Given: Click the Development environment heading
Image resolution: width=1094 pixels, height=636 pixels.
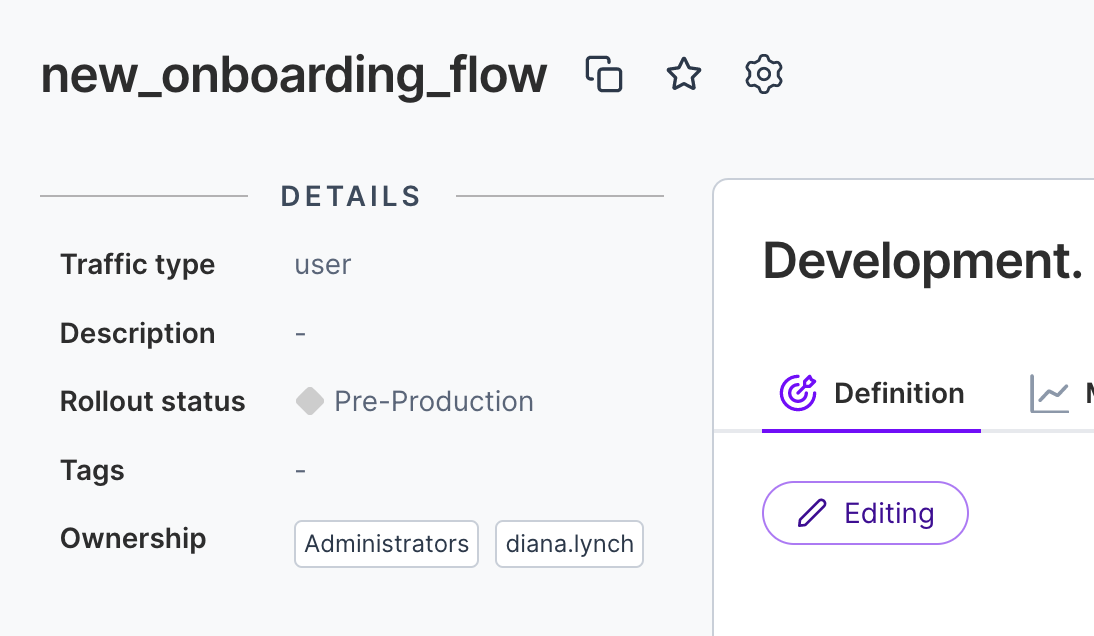Looking at the screenshot, I should click(922, 261).
